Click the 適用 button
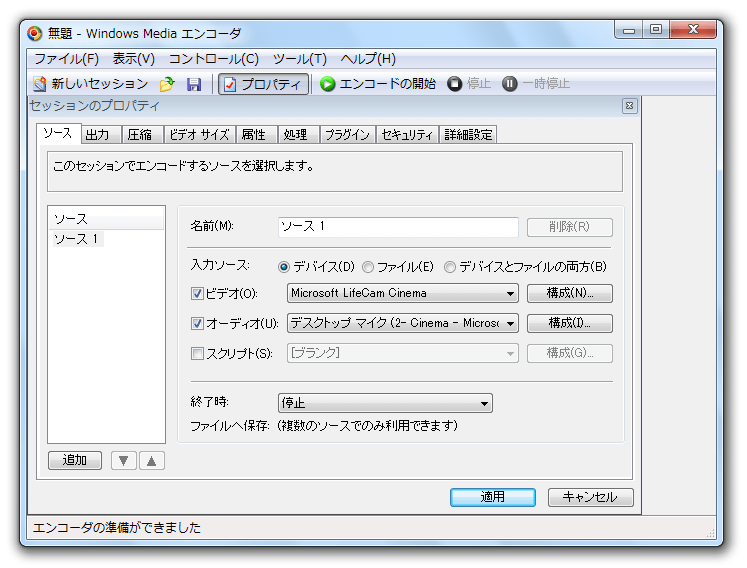The height and width of the screenshot is (568, 747). 493,497
